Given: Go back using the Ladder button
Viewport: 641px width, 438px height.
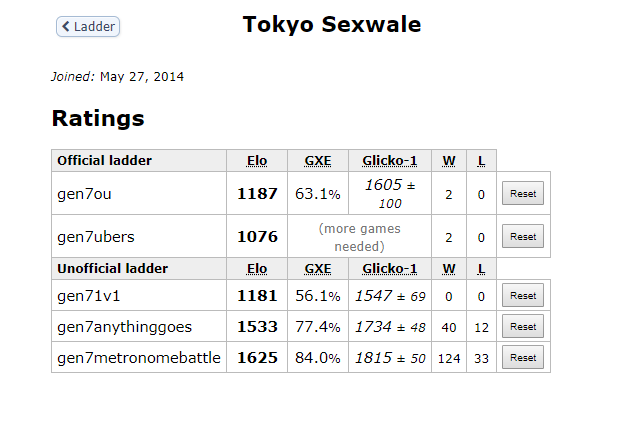Looking at the screenshot, I should [x=88, y=27].
